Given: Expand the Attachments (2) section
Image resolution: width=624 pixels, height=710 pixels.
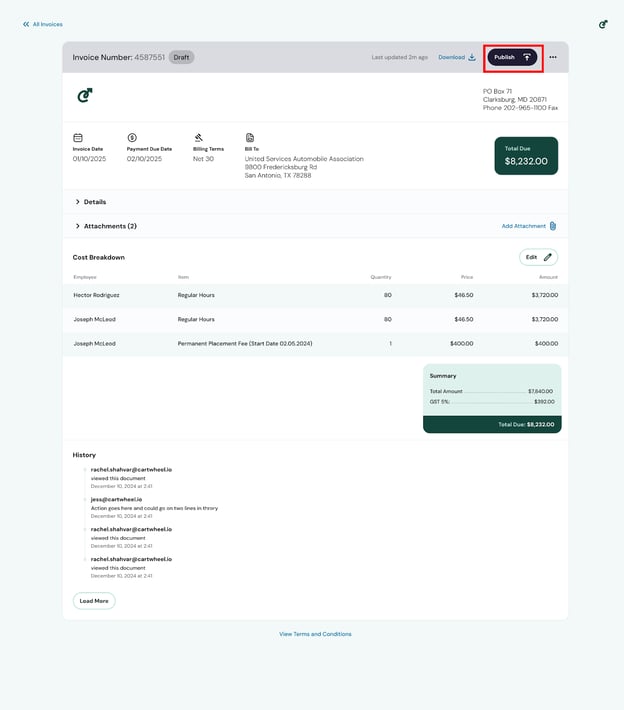Looking at the screenshot, I should pos(105,226).
